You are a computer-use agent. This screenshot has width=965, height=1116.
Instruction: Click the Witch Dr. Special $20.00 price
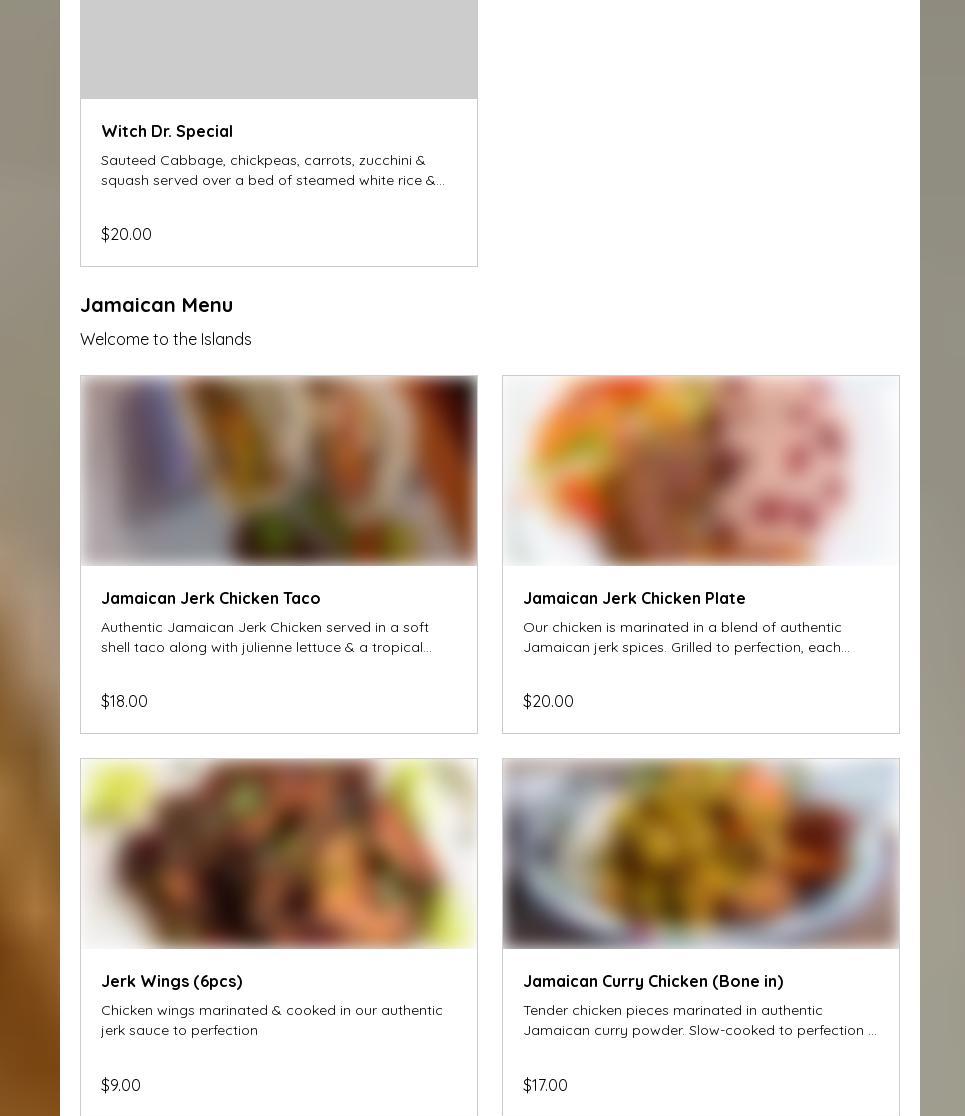pos(126,234)
